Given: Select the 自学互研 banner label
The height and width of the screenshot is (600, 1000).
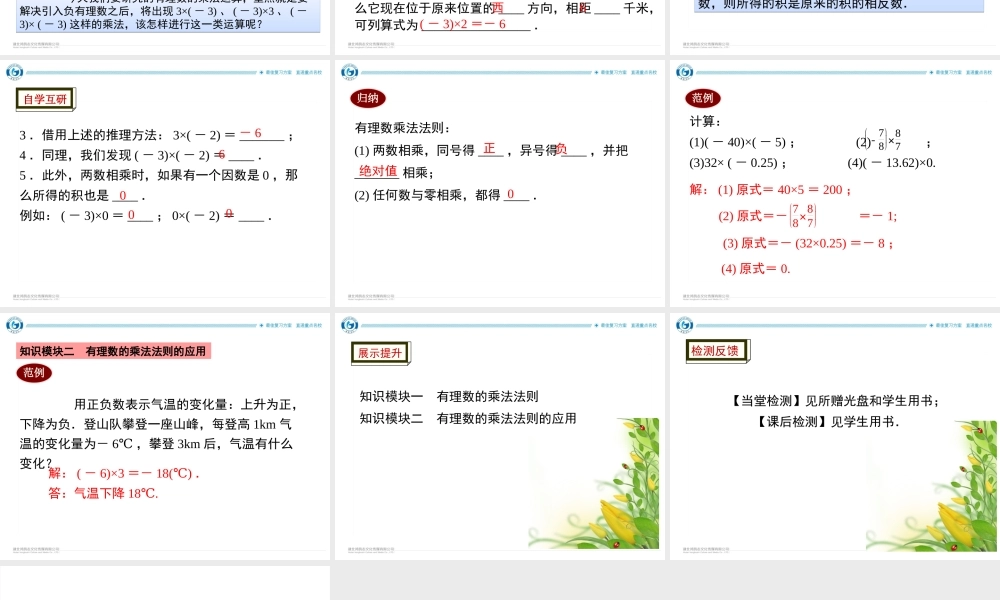Looking at the screenshot, I should tap(45, 99).
